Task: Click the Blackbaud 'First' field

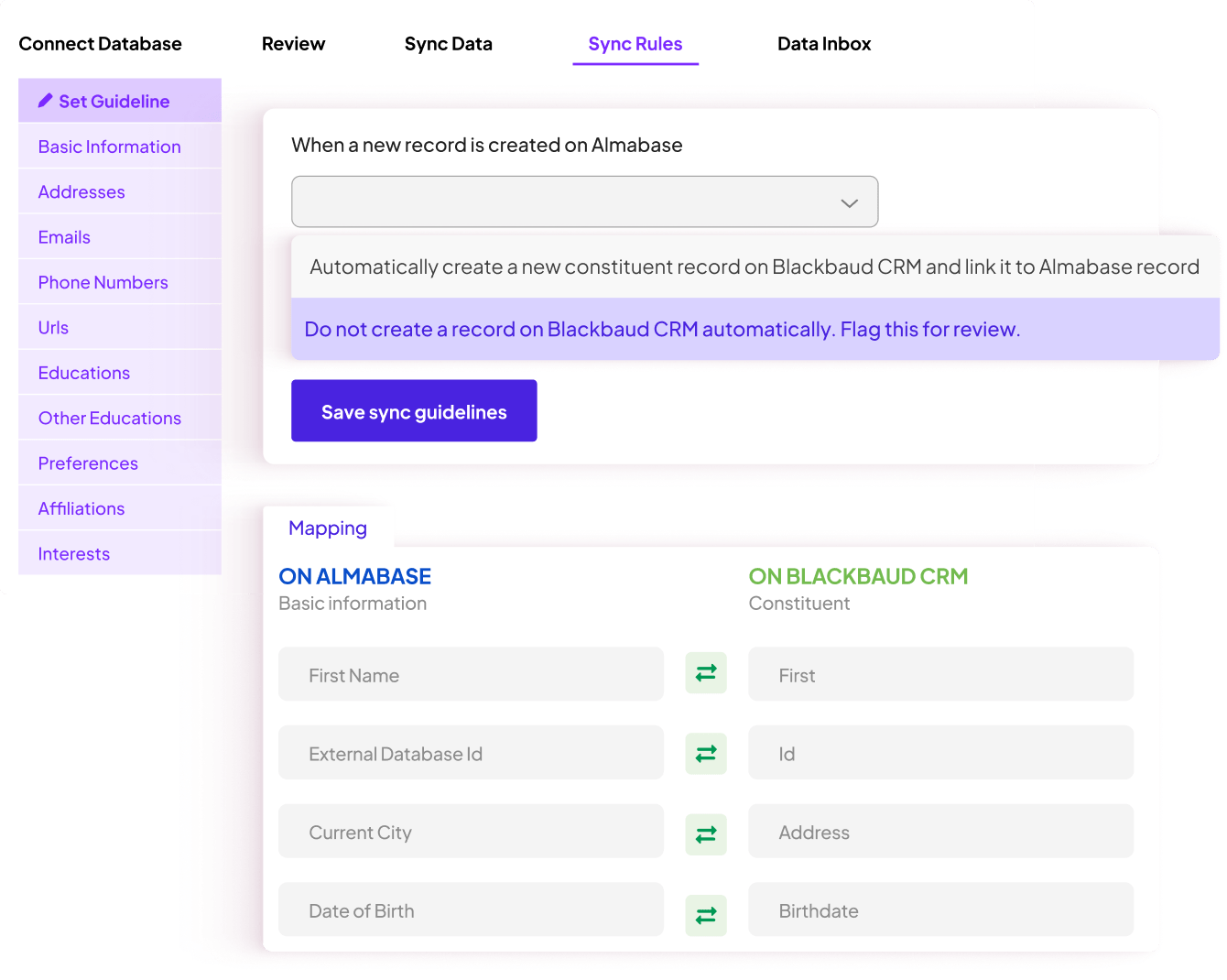Action: (940, 674)
